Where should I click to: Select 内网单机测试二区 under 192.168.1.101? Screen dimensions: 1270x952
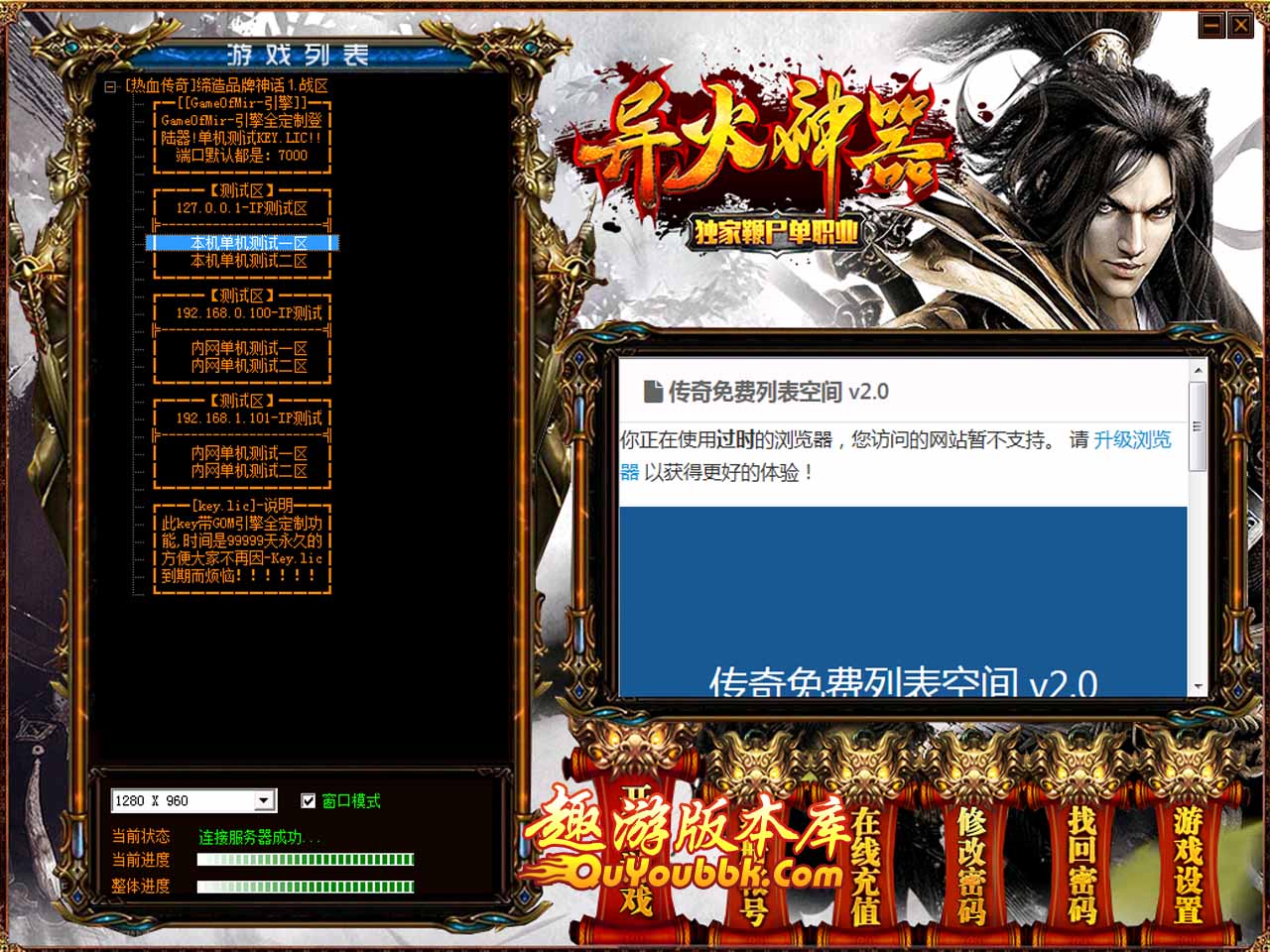(248, 471)
